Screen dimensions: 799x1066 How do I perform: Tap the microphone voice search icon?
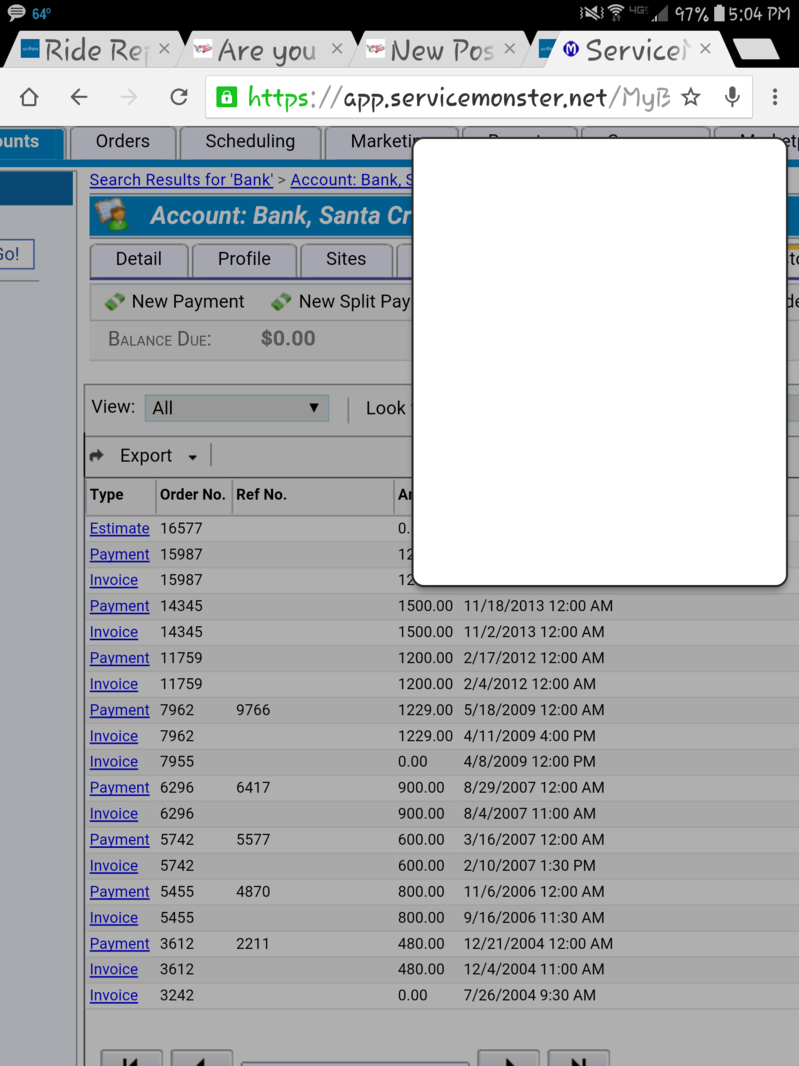coord(732,97)
